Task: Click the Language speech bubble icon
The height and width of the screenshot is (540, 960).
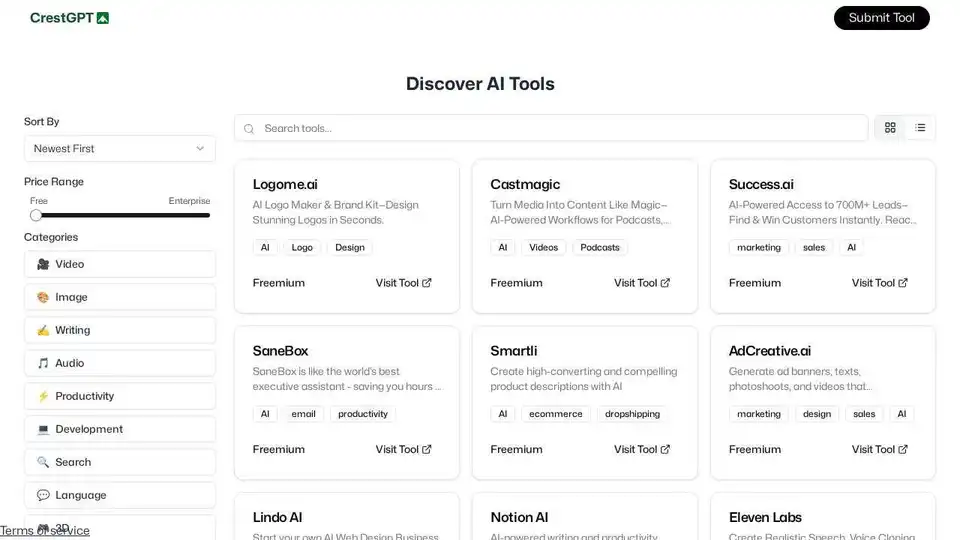Action: (43, 495)
